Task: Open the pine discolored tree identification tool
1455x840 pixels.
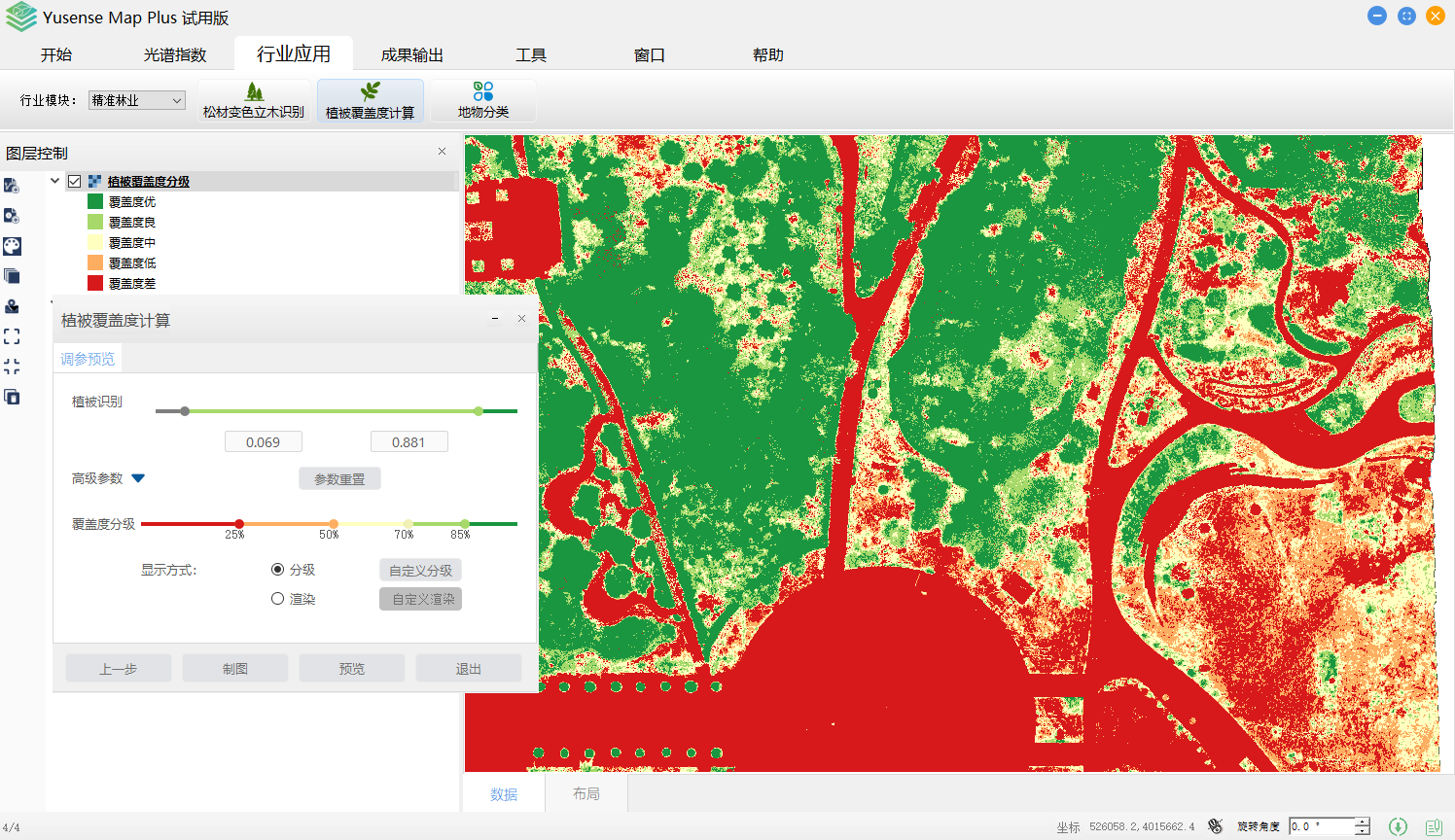Action: point(254,100)
